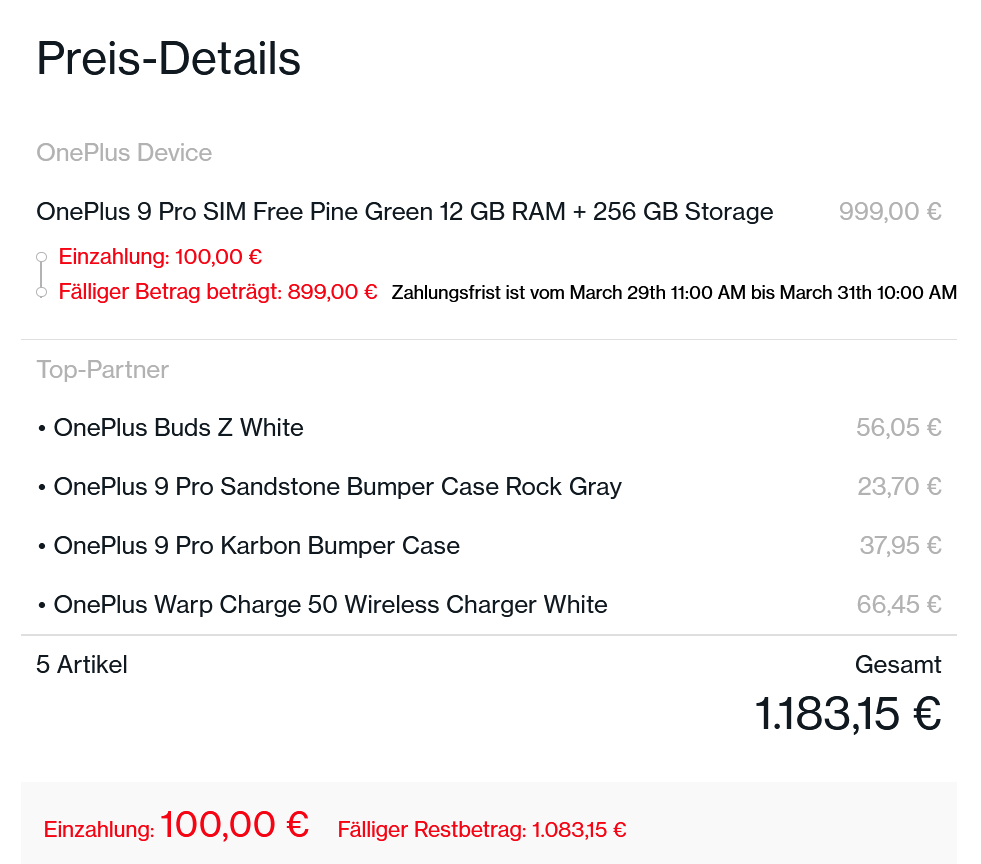Open the OnePlus 9 Pro Karbon Bumper Case
The width and height of the screenshot is (981, 864).
pos(256,546)
